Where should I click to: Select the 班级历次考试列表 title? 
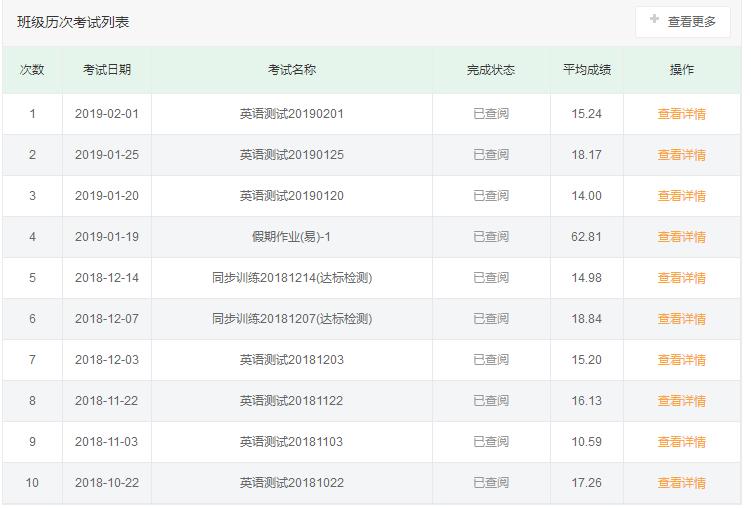click(73, 22)
